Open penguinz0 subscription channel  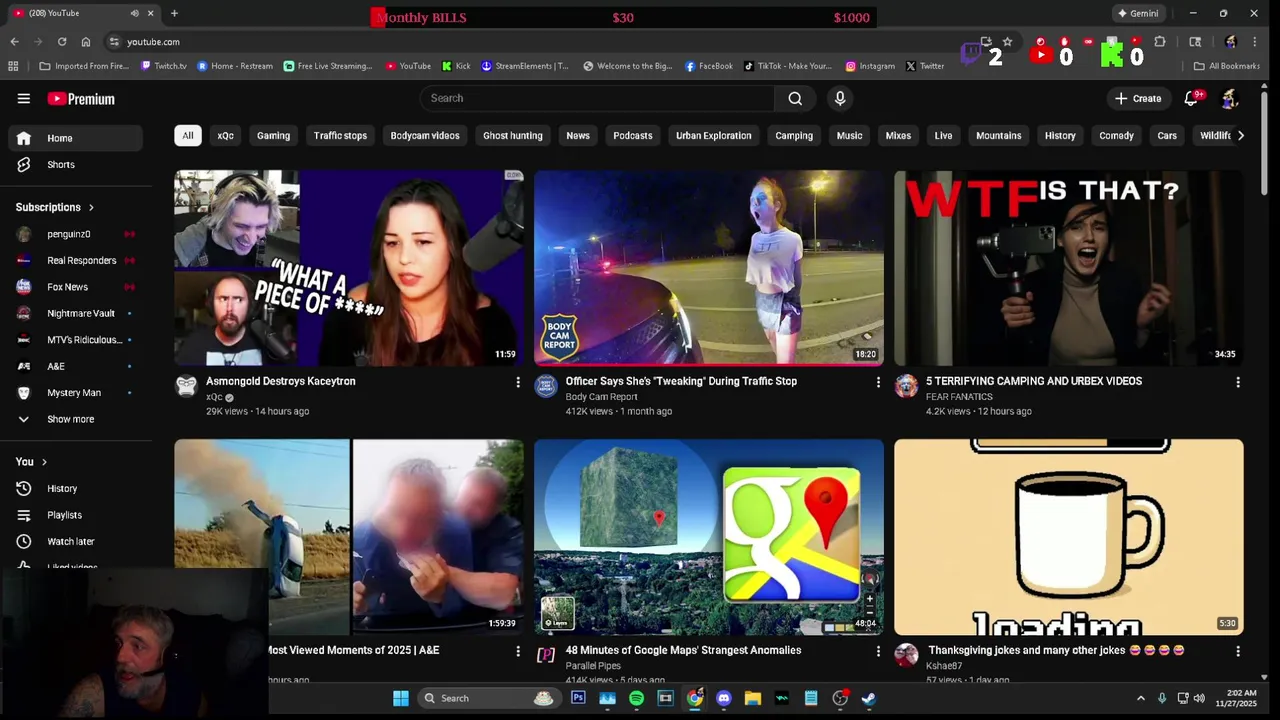[x=76, y=234]
